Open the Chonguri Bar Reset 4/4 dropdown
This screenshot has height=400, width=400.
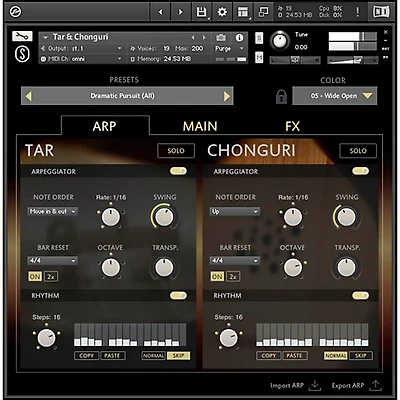click(x=235, y=261)
